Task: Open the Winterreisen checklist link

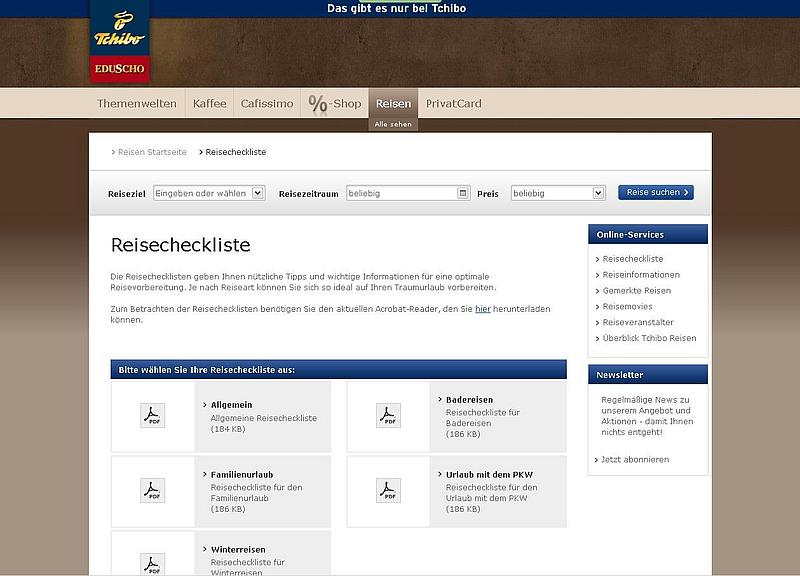Action: coord(238,549)
